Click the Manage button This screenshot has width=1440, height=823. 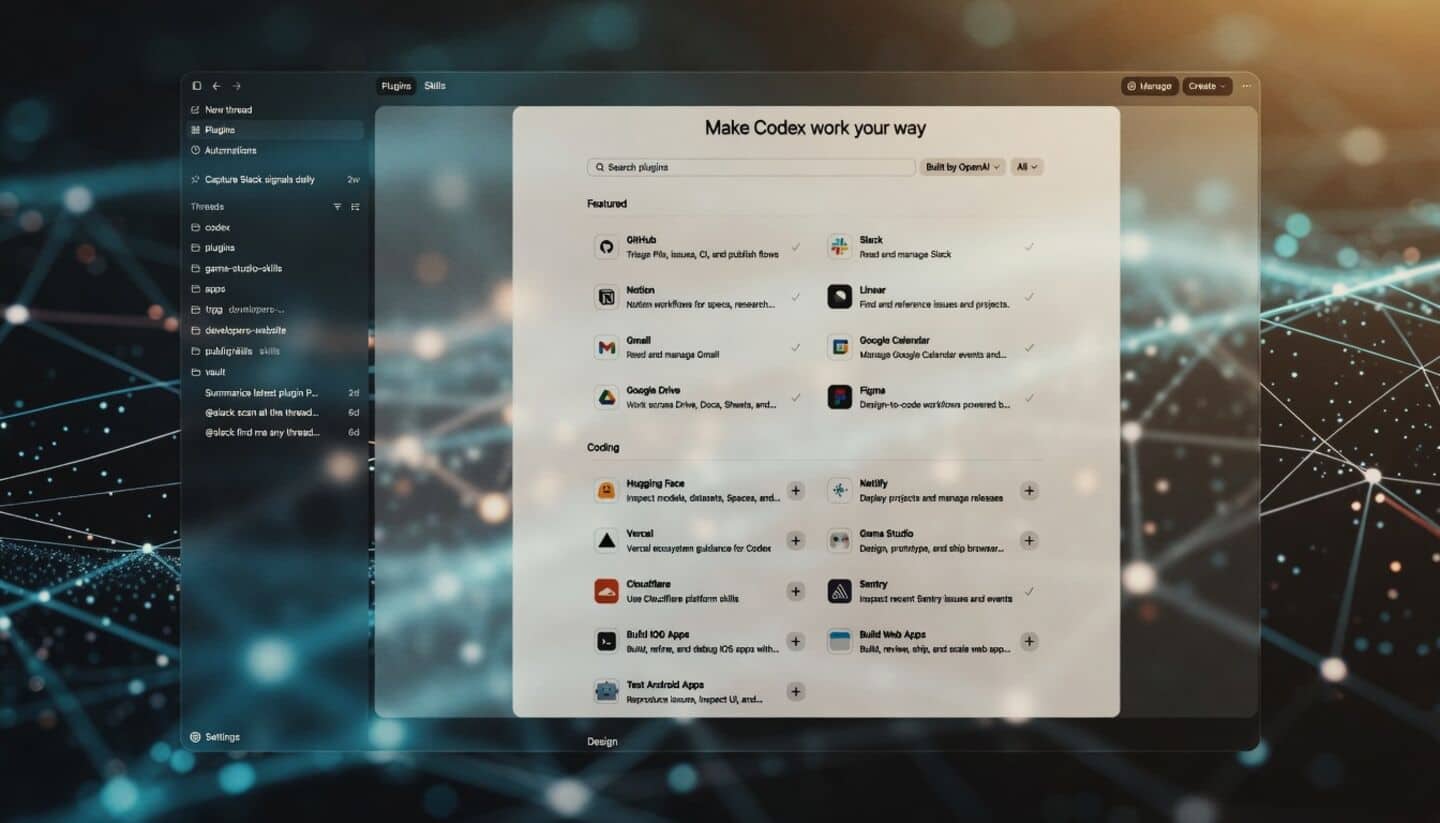pos(1150,86)
